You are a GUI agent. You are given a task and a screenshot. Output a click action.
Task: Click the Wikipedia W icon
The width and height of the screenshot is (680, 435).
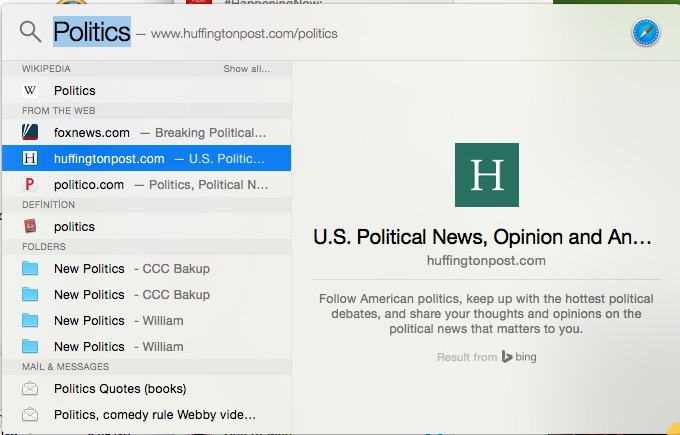click(30, 90)
